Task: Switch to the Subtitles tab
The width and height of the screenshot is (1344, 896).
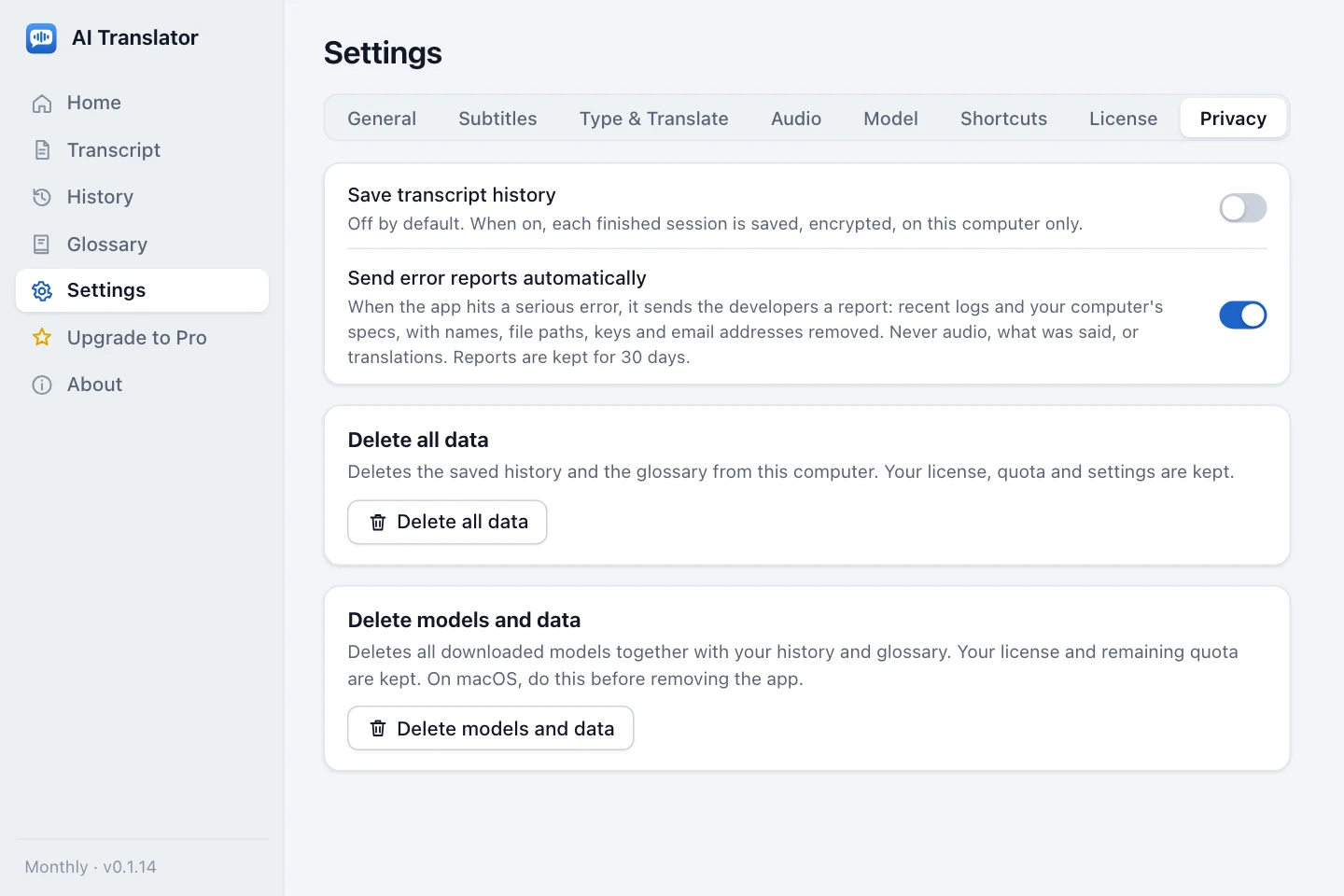Action: 497,119
